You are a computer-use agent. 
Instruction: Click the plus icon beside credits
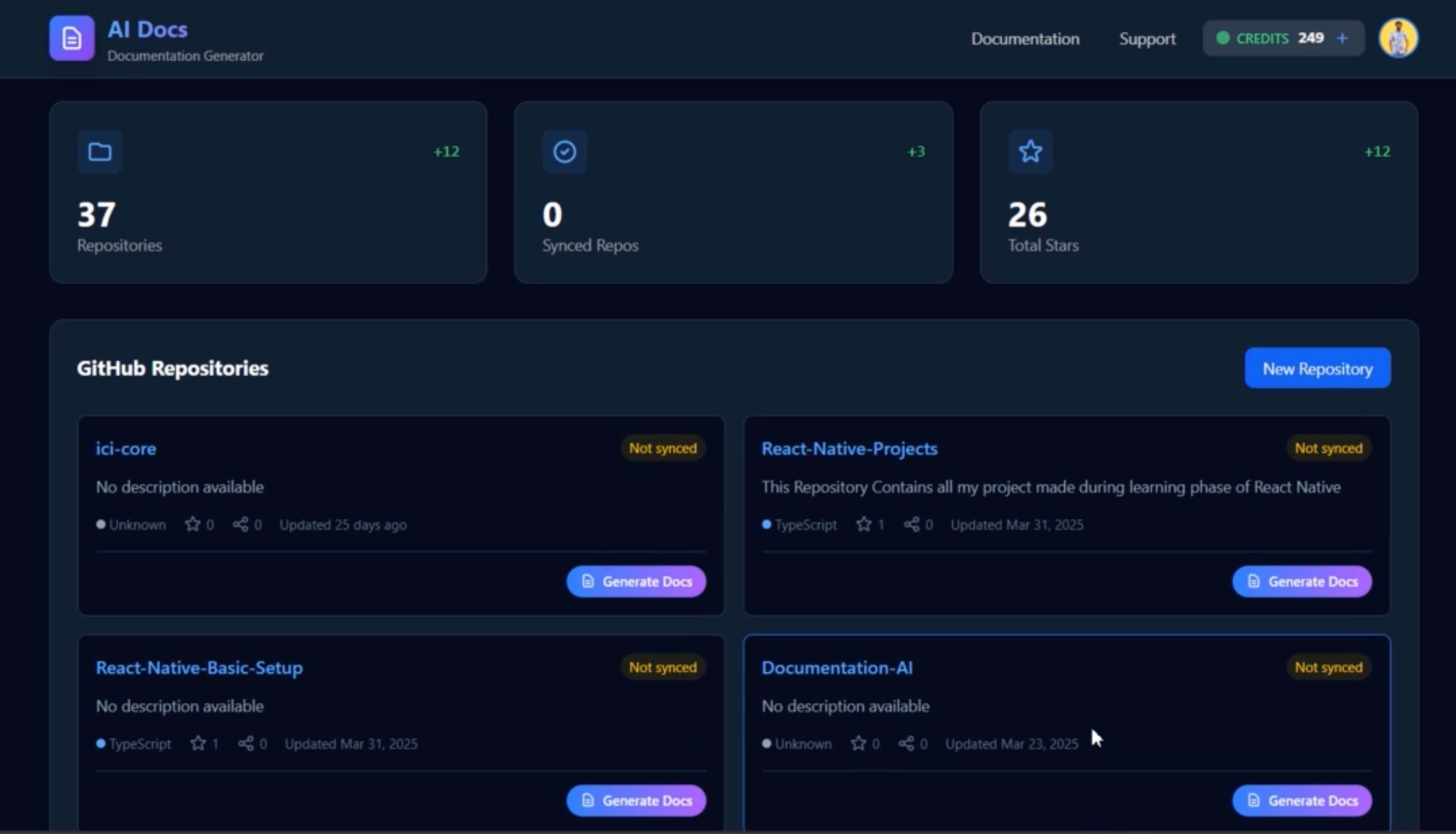[1342, 39]
